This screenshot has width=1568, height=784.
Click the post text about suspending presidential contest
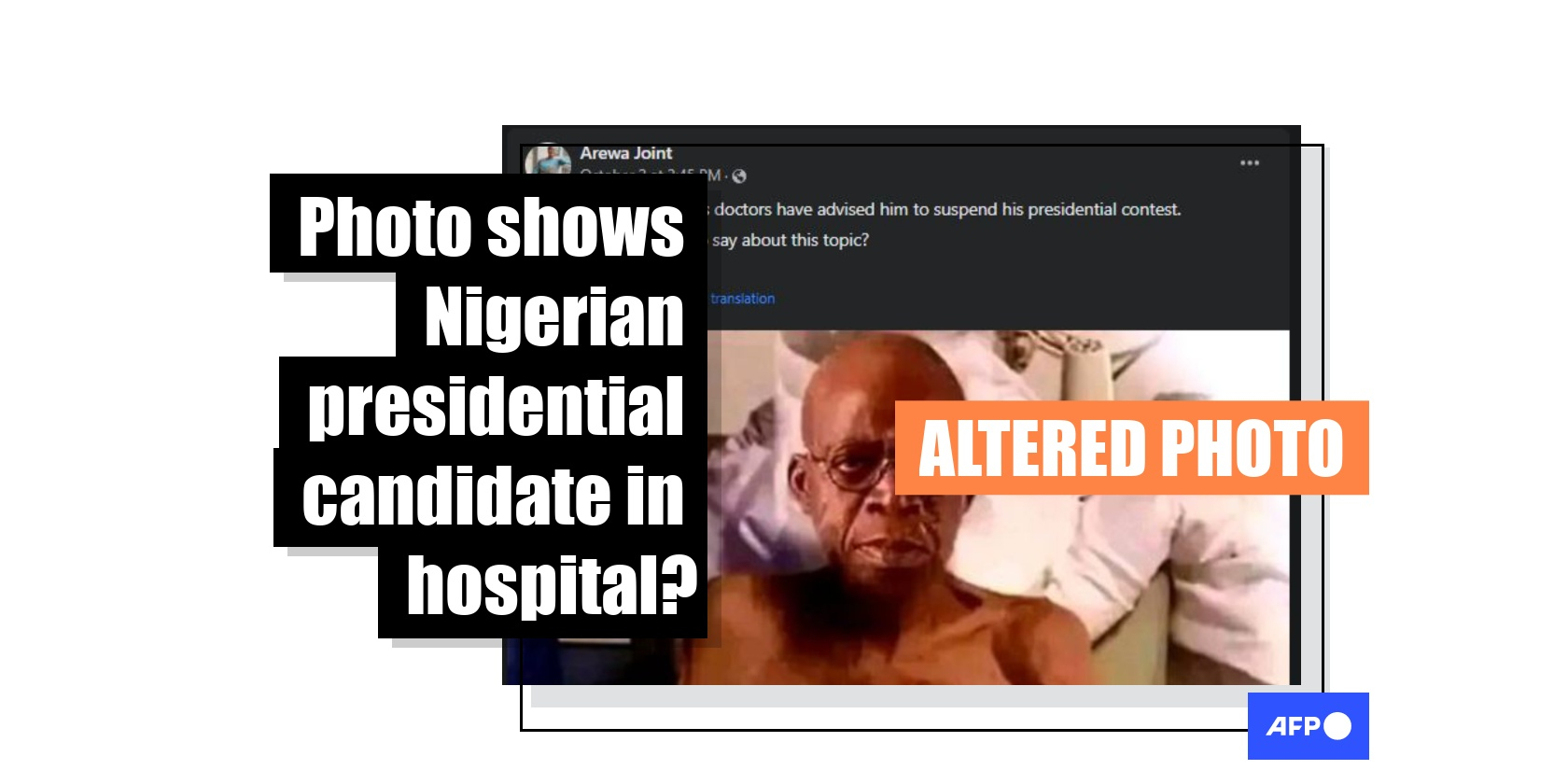point(947,209)
